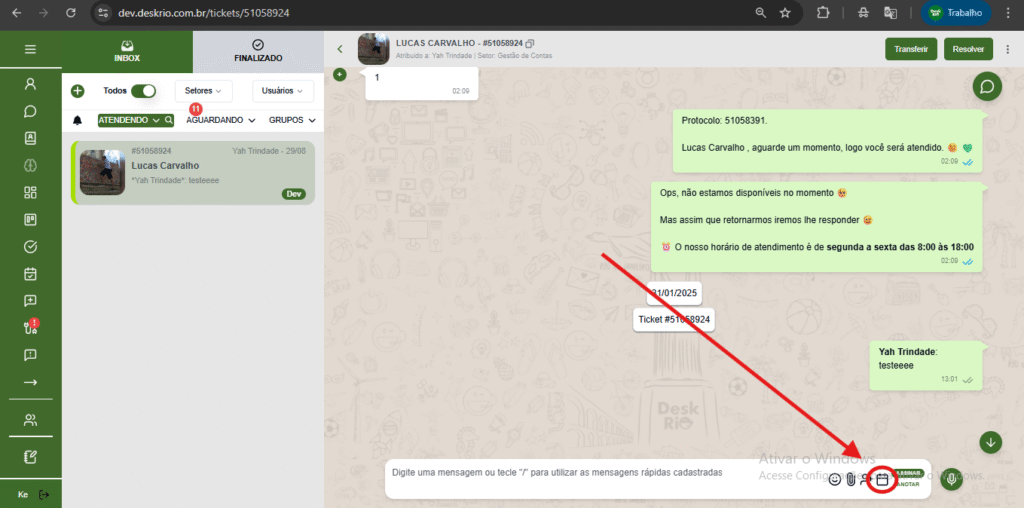Image resolution: width=1024 pixels, height=508 pixels.
Task: Click the green plus new ticket icon
Action: (78, 91)
